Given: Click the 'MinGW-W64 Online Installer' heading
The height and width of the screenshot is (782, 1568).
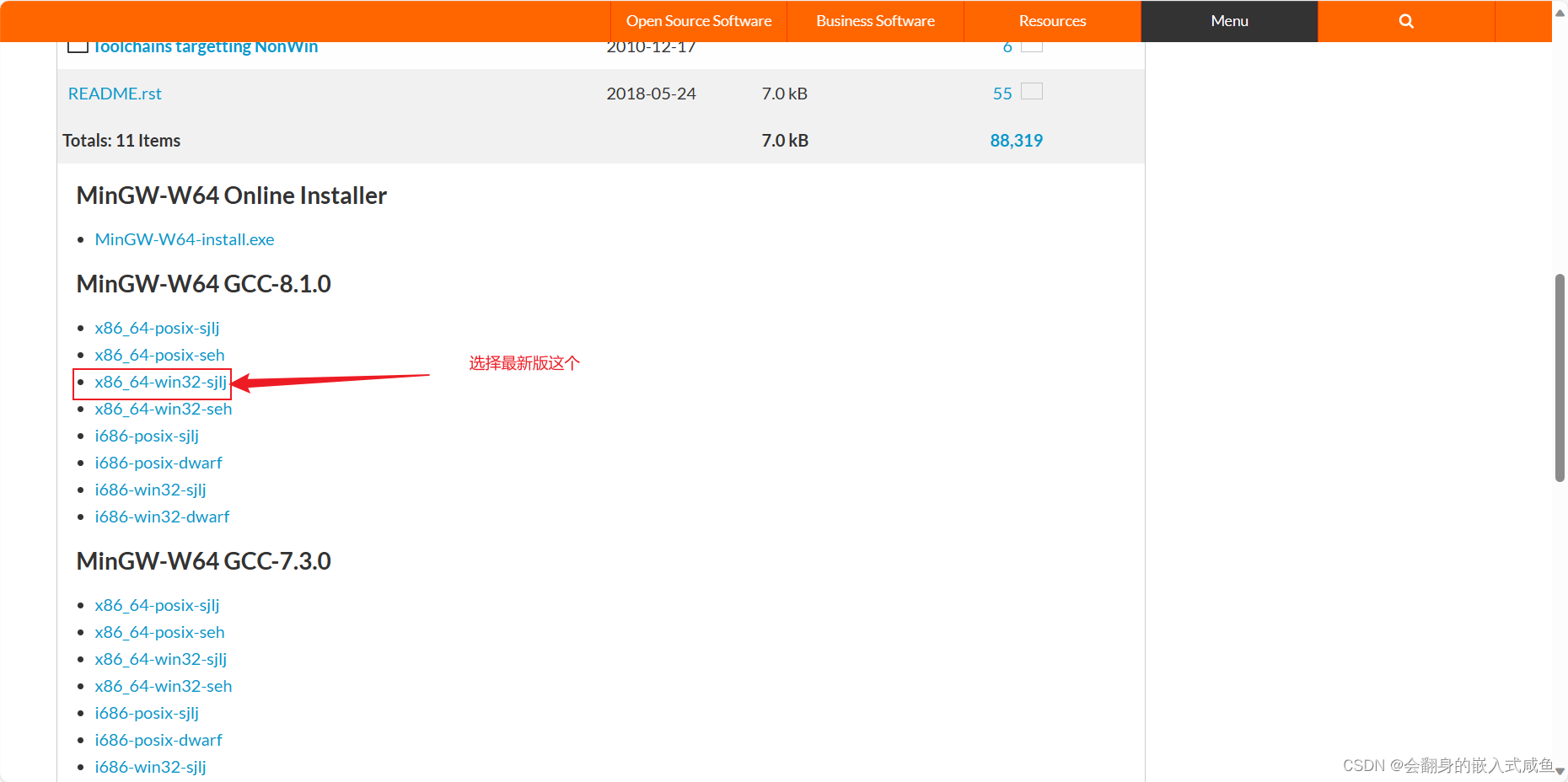Looking at the screenshot, I should 232,195.
